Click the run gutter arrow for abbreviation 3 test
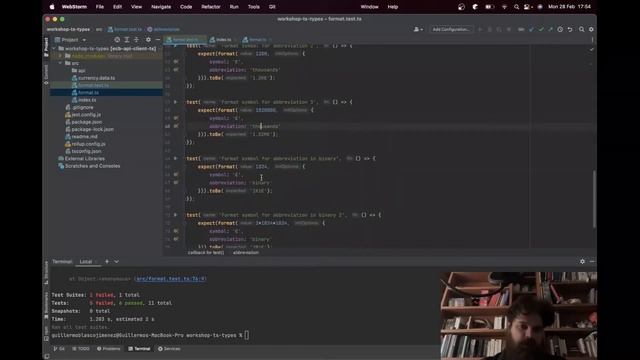 pyautogui.click(x=176, y=102)
